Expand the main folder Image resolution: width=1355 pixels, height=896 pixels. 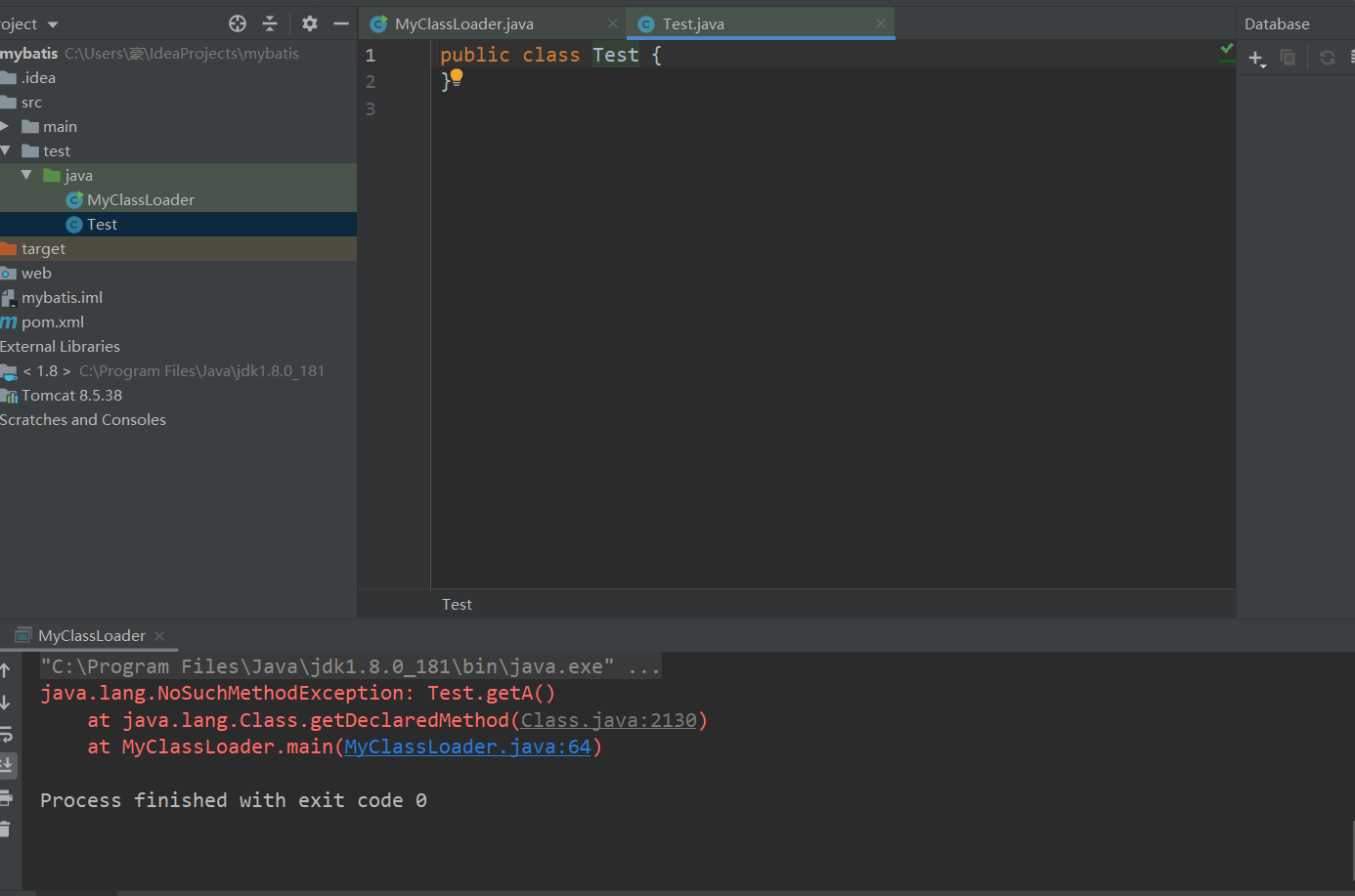pyautogui.click(x=5, y=126)
